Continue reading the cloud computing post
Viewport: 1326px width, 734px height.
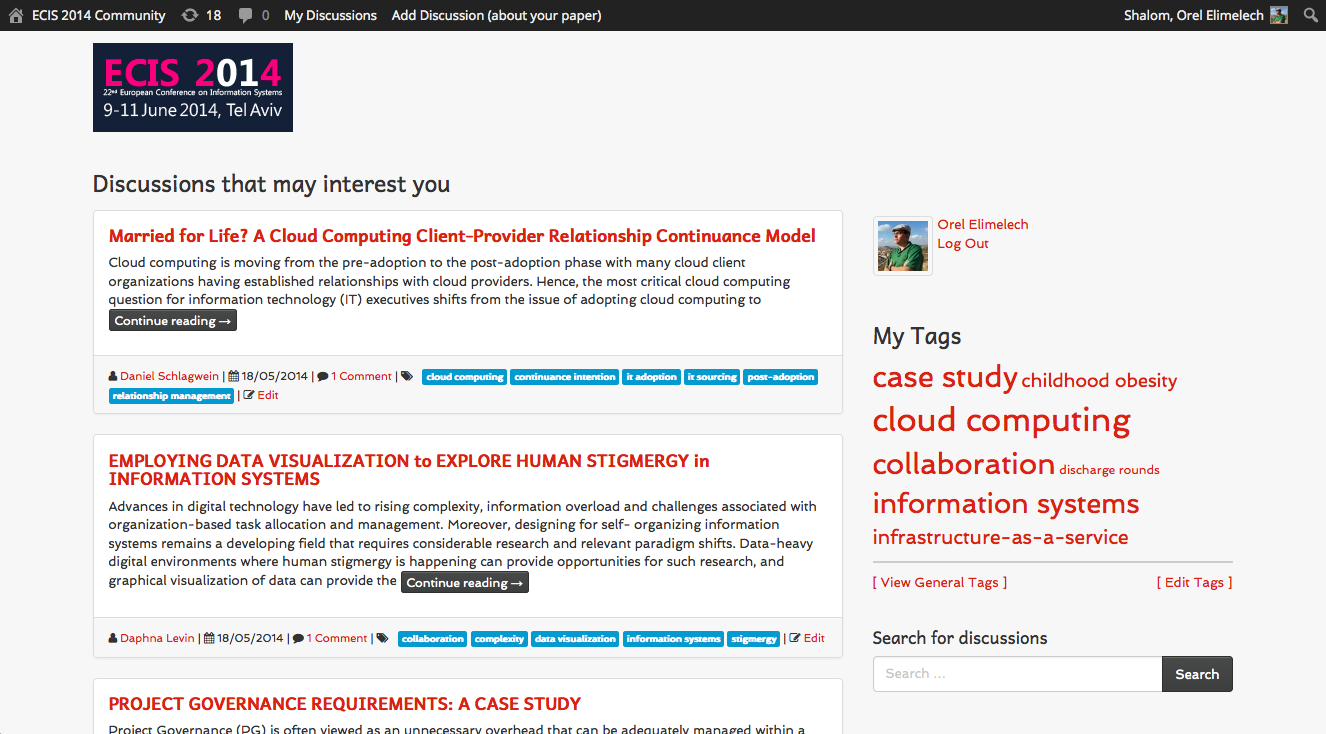coord(173,321)
